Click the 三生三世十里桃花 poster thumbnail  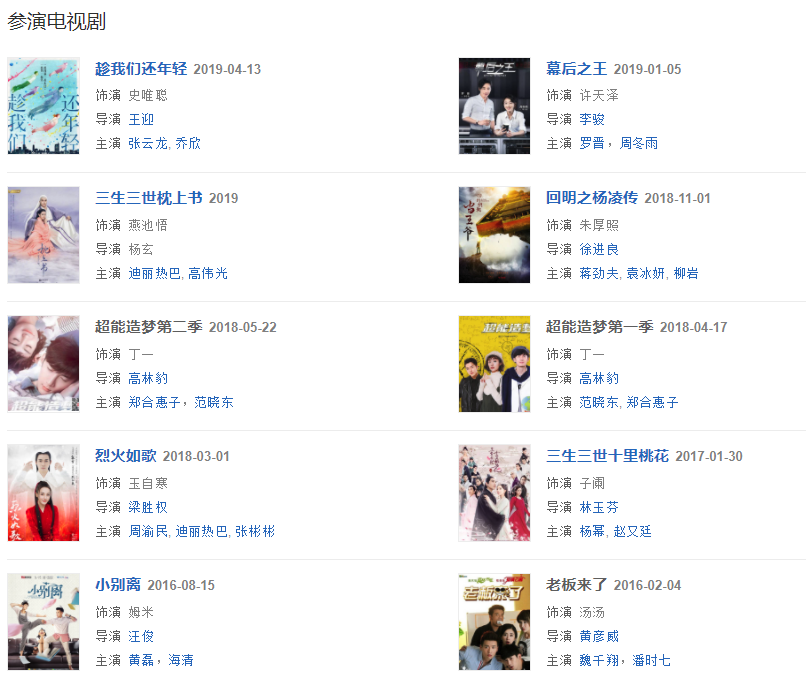click(494, 493)
